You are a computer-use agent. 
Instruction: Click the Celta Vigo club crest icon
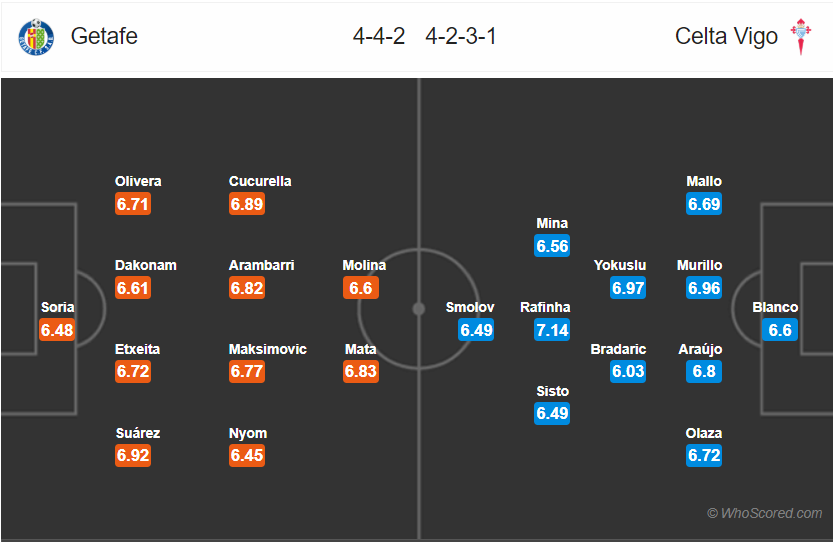[x=801, y=37]
